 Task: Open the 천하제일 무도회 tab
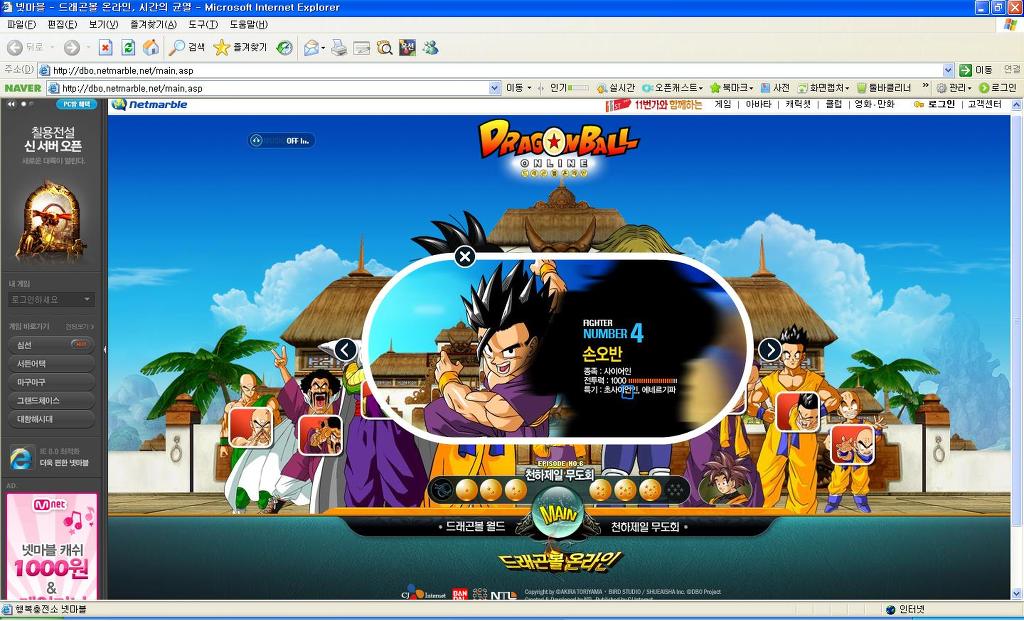pyautogui.click(x=645, y=526)
